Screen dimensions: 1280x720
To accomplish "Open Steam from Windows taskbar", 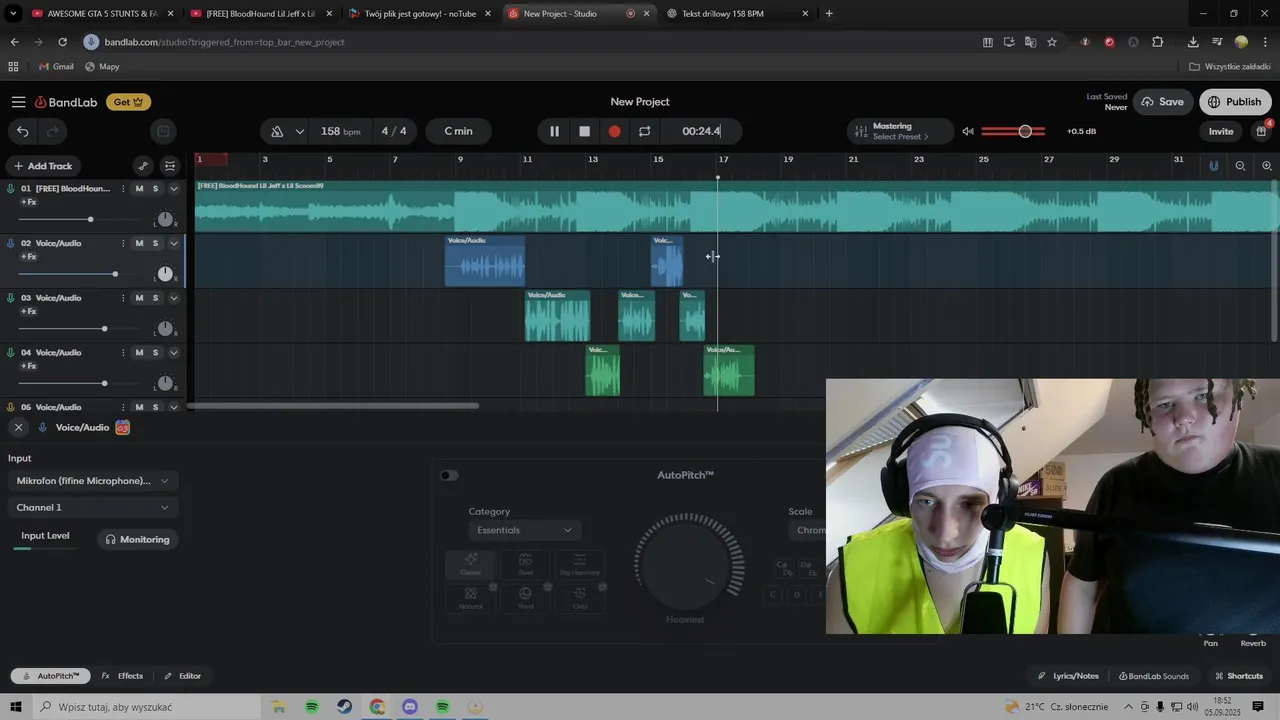I will tap(344, 707).
